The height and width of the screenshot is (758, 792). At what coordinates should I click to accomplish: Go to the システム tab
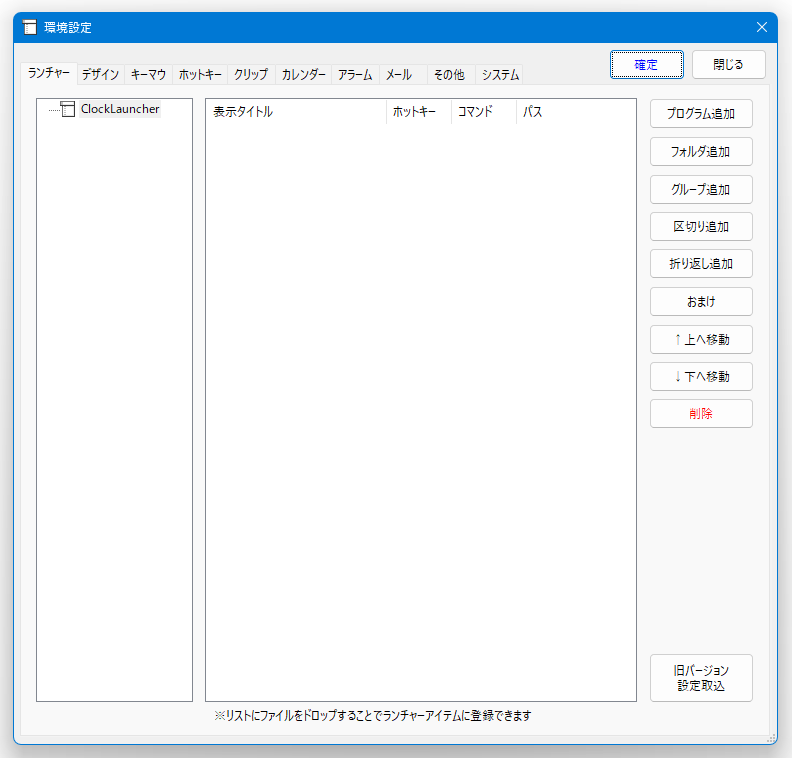coord(500,75)
